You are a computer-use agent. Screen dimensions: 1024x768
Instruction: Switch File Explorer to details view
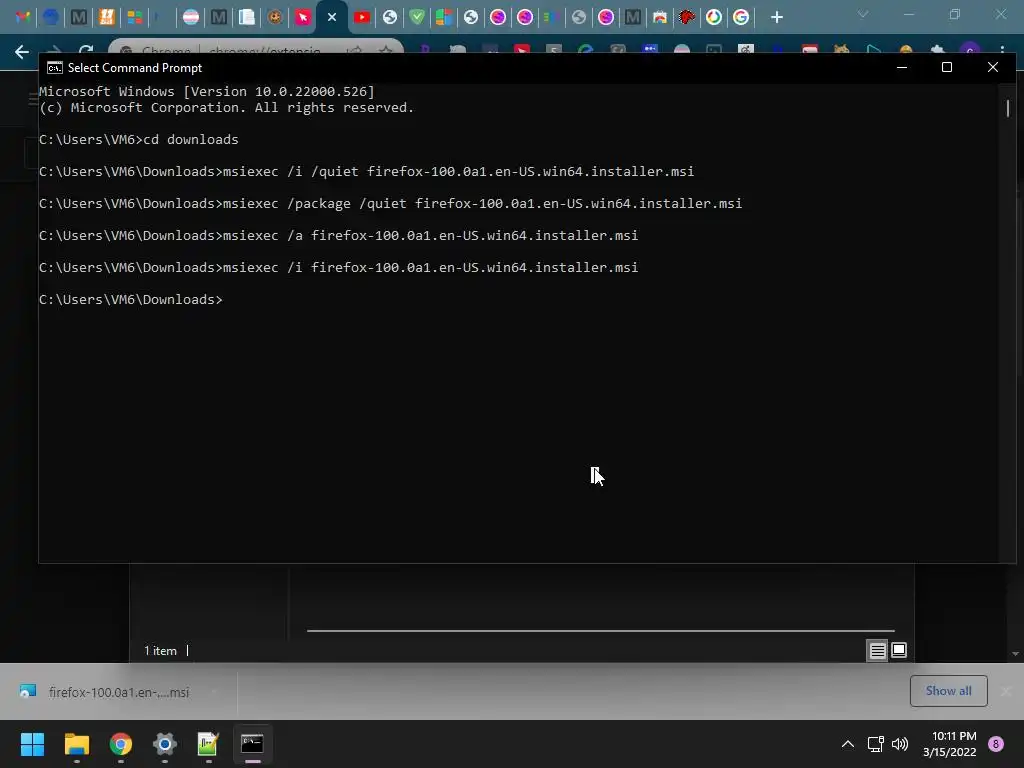point(877,650)
